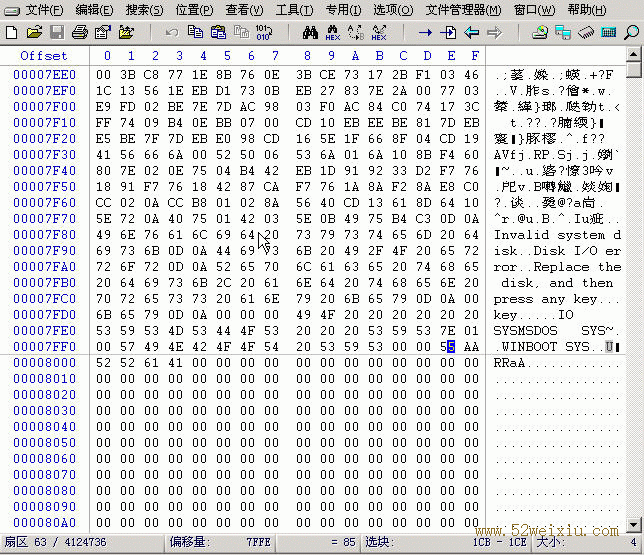Click '.WINBOOT SYS' in the text column
This screenshot has height=555, width=644.
point(542,347)
